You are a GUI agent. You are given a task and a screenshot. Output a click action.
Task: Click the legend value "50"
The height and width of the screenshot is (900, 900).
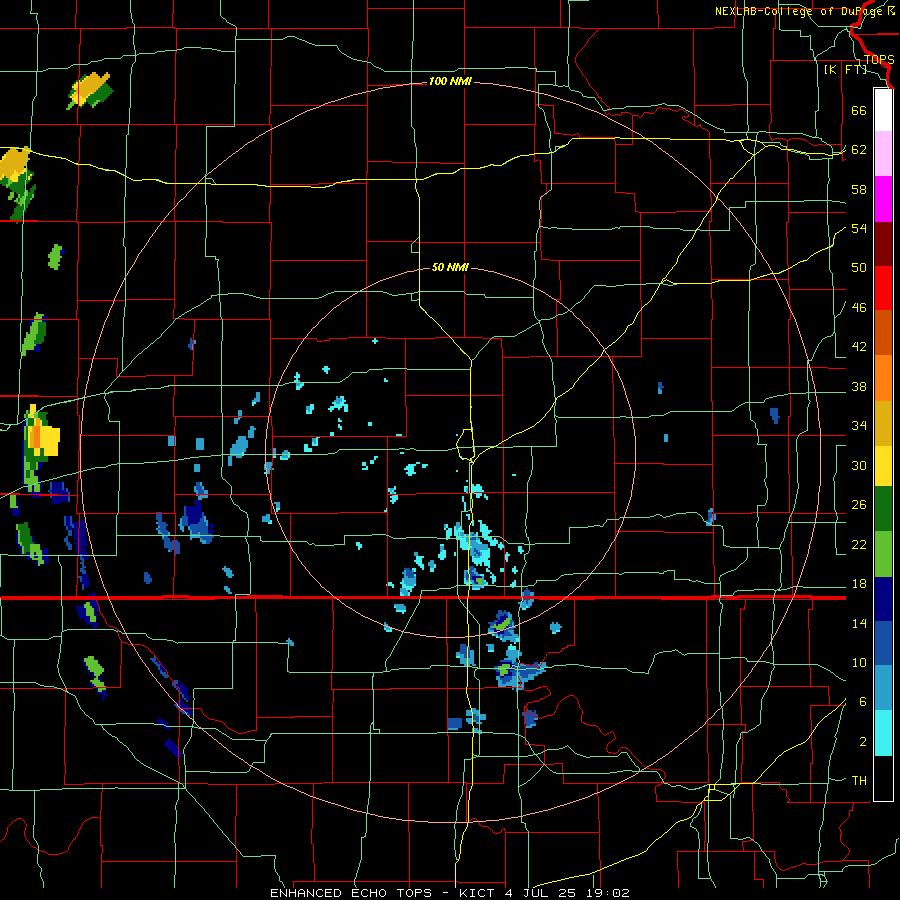click(859, 267)
